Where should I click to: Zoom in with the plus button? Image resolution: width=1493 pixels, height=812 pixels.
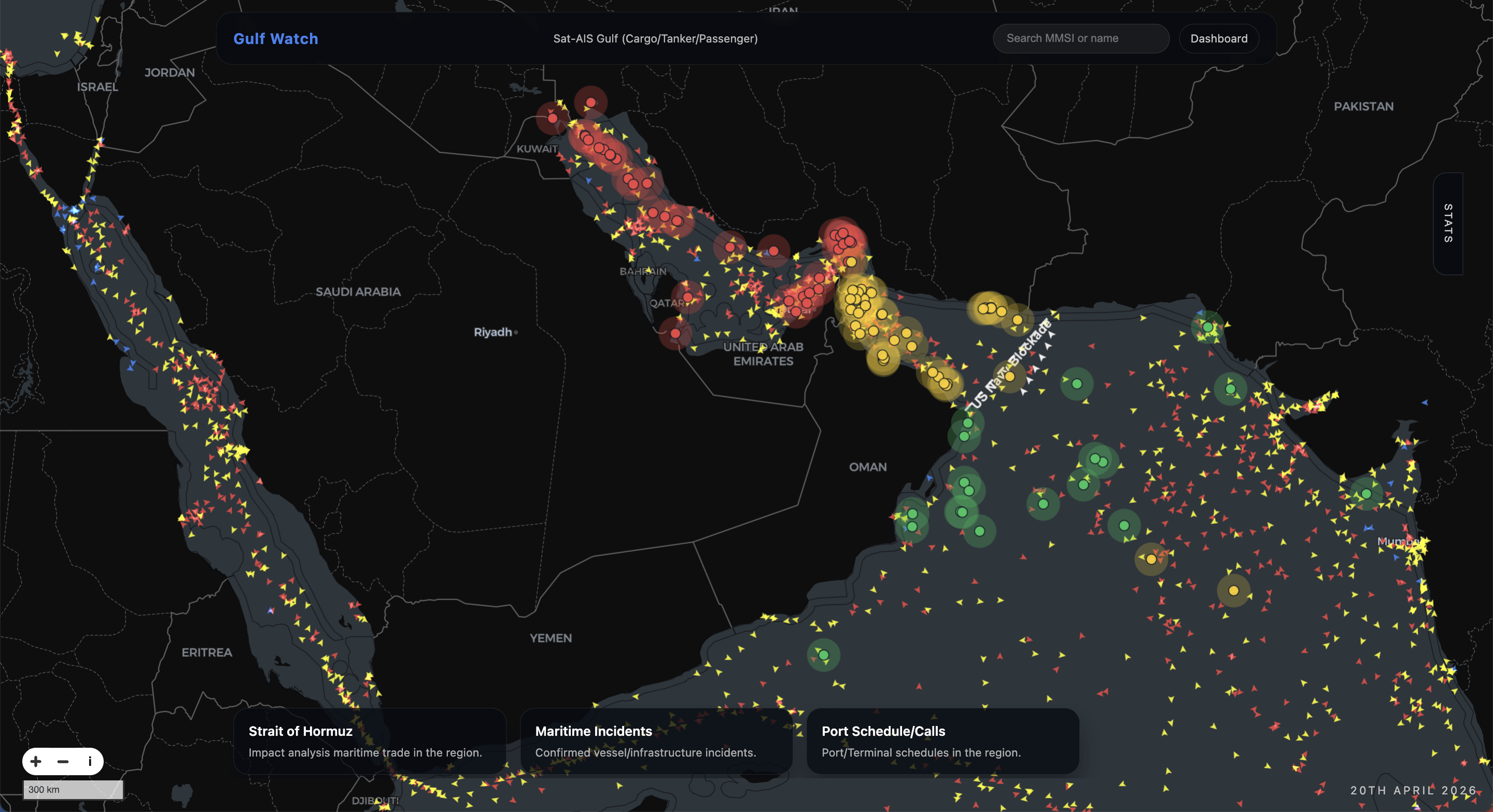tap(36, 761)
